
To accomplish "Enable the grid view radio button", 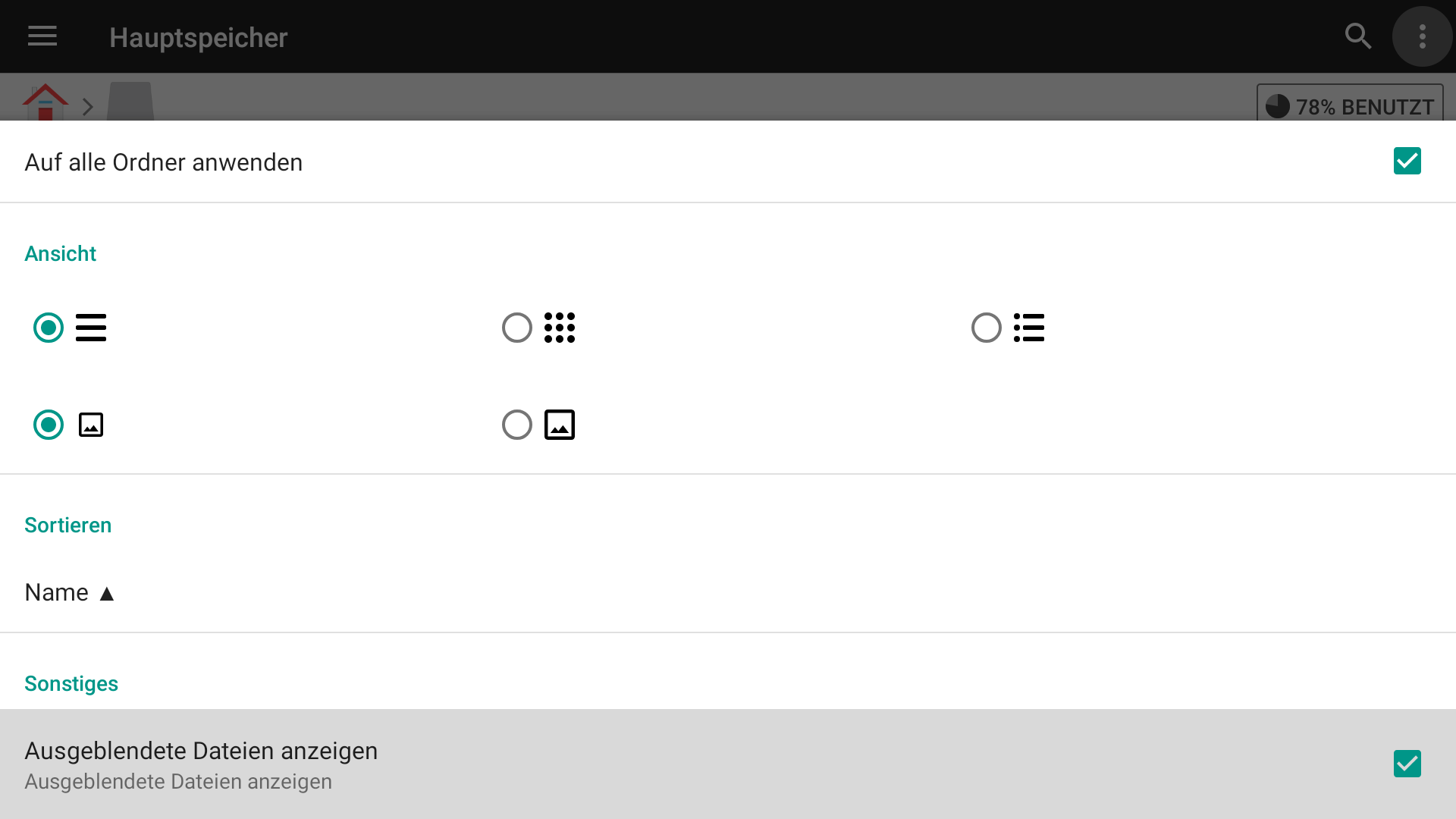I will 517,328.
